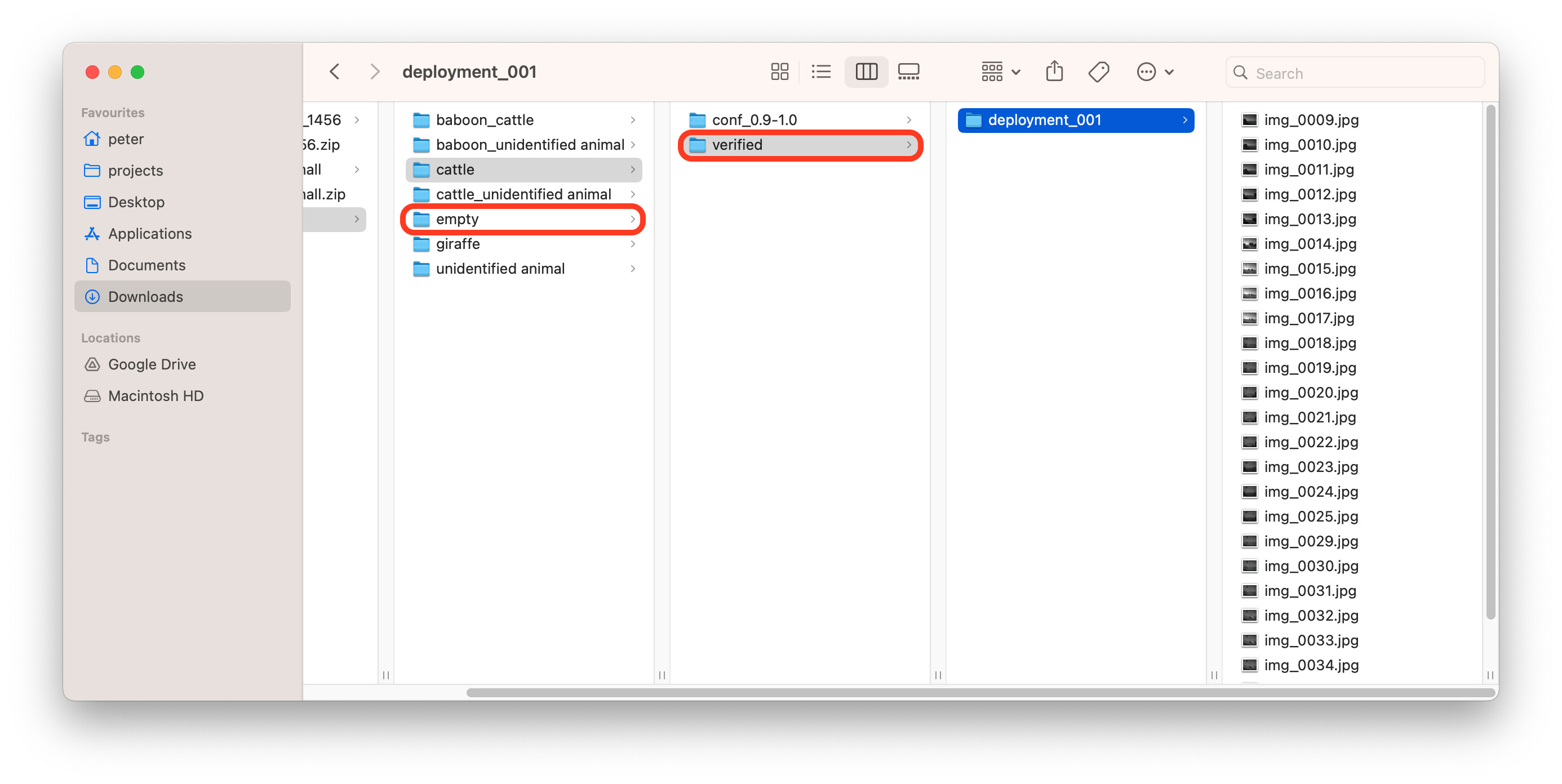Screen dimensions: 1562x784
Task: Open Google Drive in sidebar
Action: pyautogui.click(x=152, y=364)
